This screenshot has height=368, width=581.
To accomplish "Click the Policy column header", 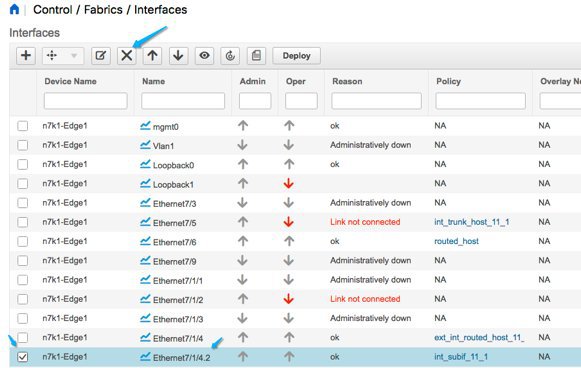I will (x=448, y=81).
